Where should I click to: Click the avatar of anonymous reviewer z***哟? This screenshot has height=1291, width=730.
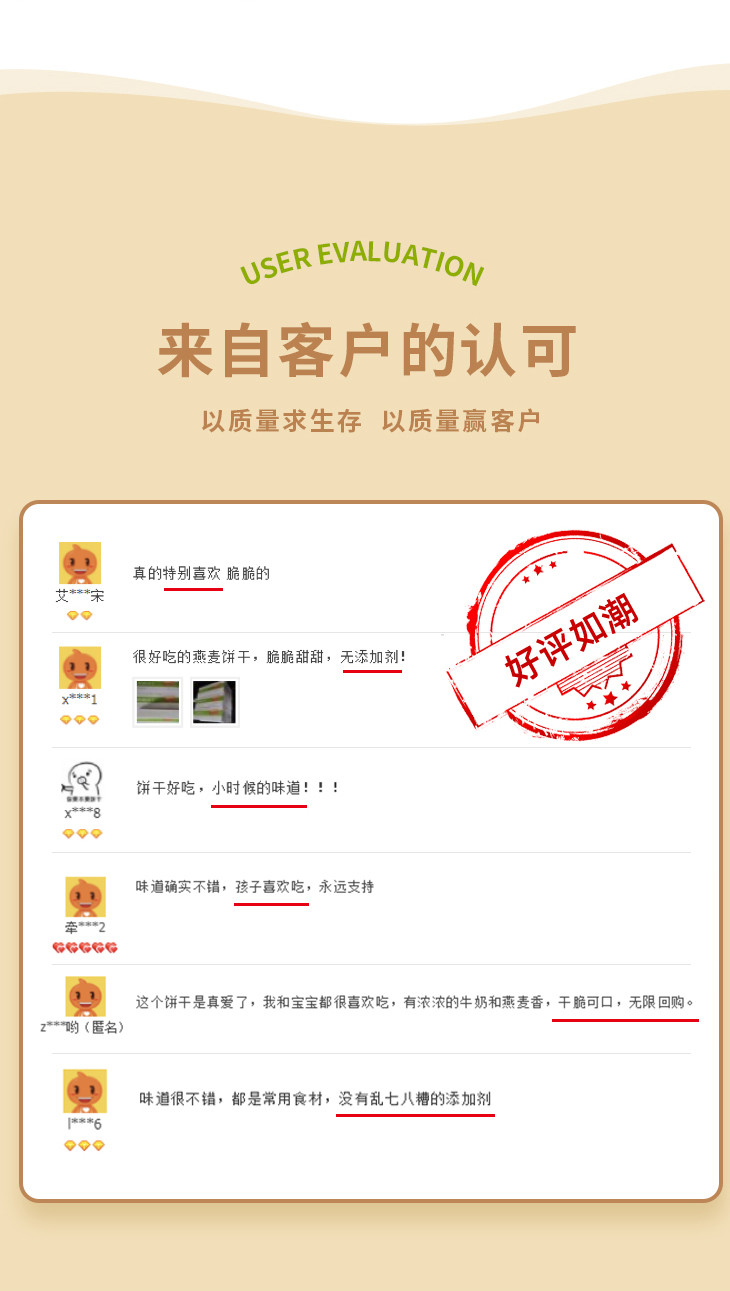85,996
